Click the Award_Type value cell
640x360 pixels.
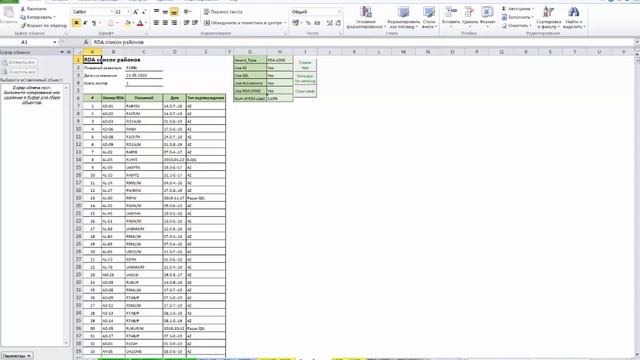[280, 60]
